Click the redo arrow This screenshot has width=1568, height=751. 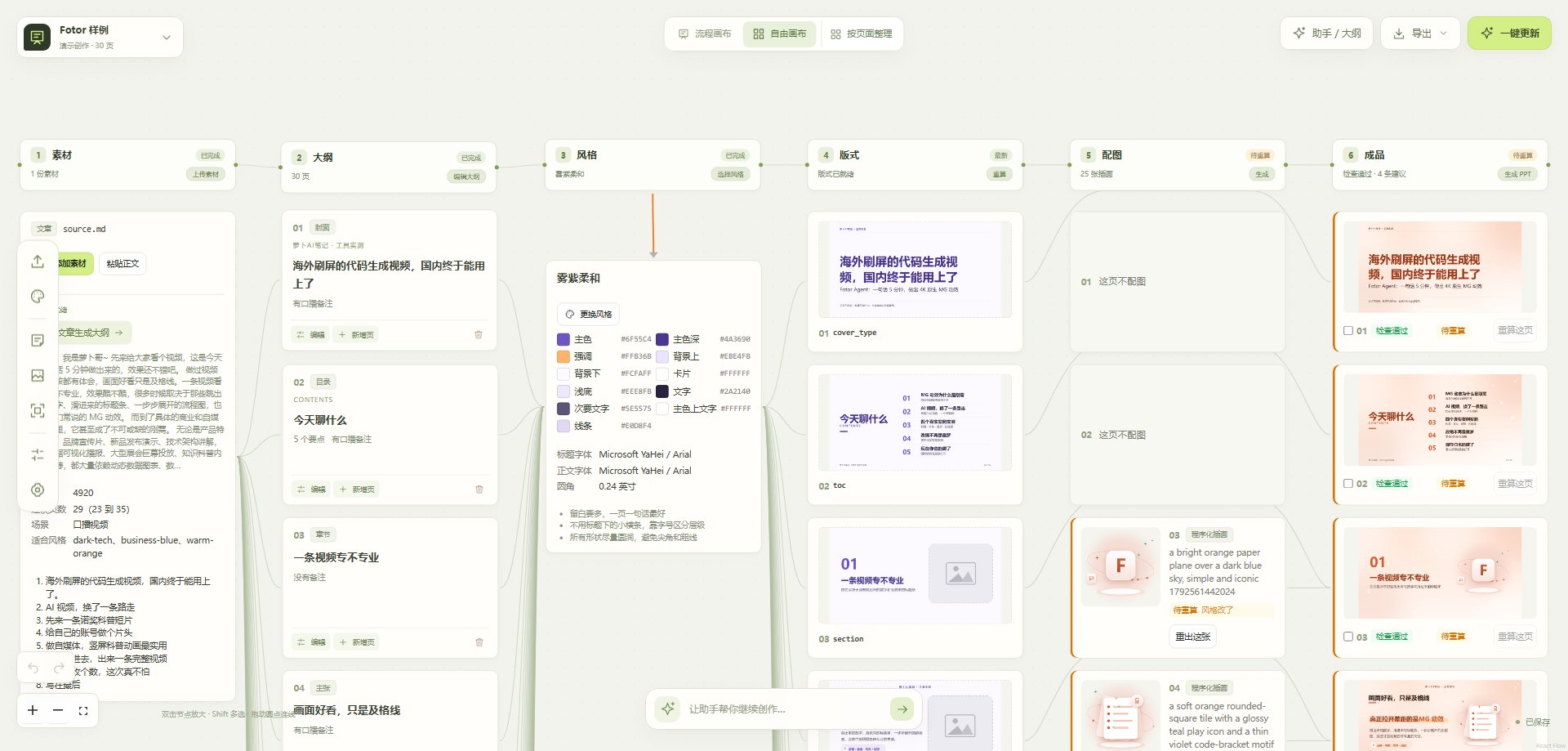tap(59, 668)
